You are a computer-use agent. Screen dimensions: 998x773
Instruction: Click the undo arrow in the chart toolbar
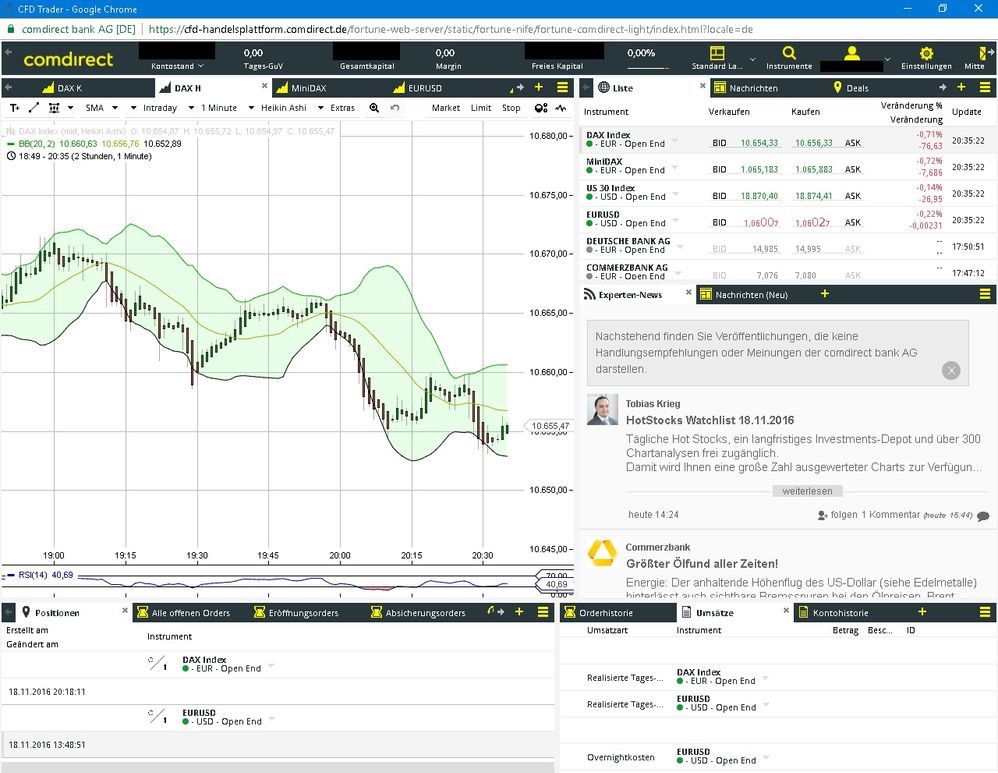[394, 107]
